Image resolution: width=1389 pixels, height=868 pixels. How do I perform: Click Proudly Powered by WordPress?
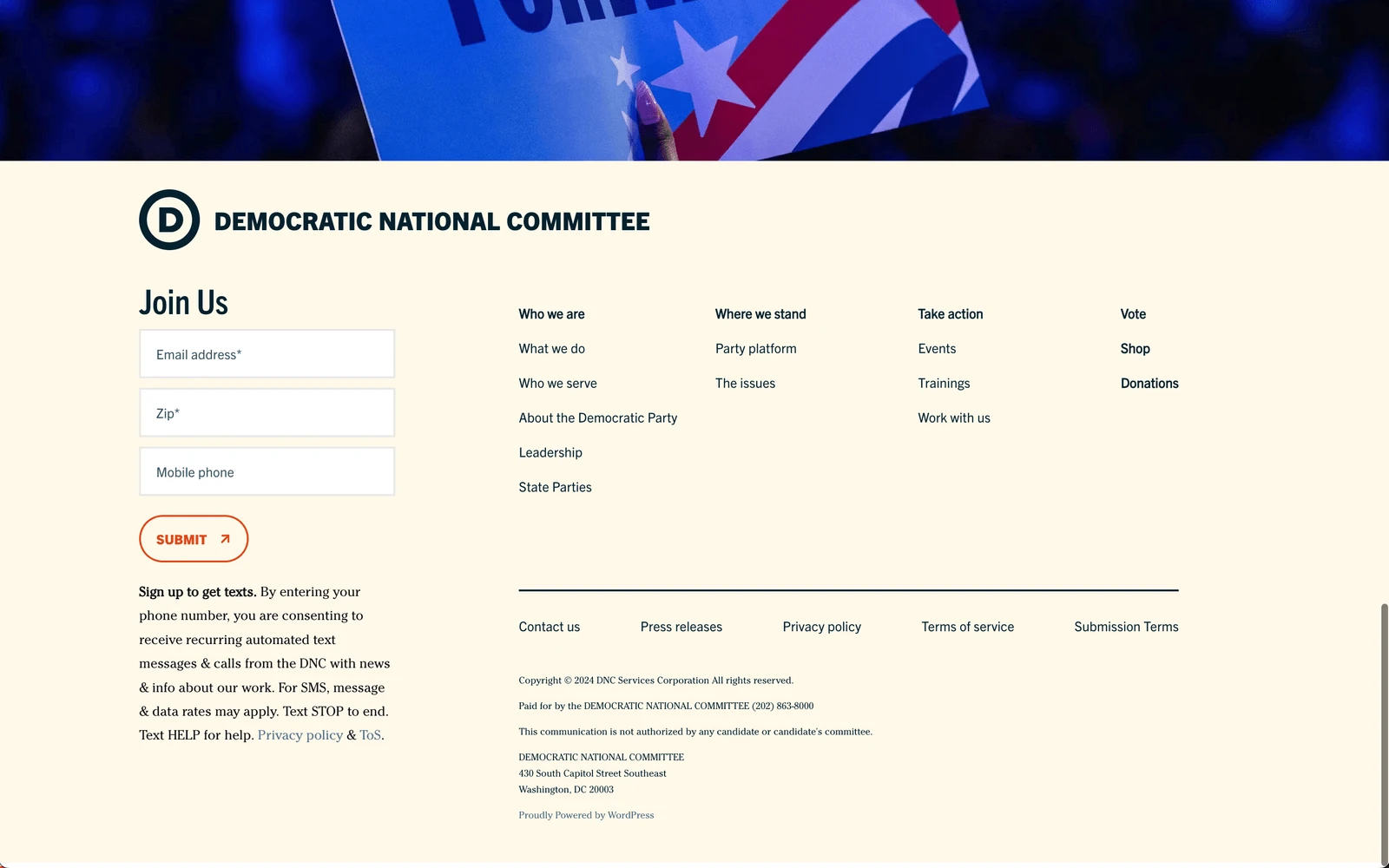coord(587,815)
